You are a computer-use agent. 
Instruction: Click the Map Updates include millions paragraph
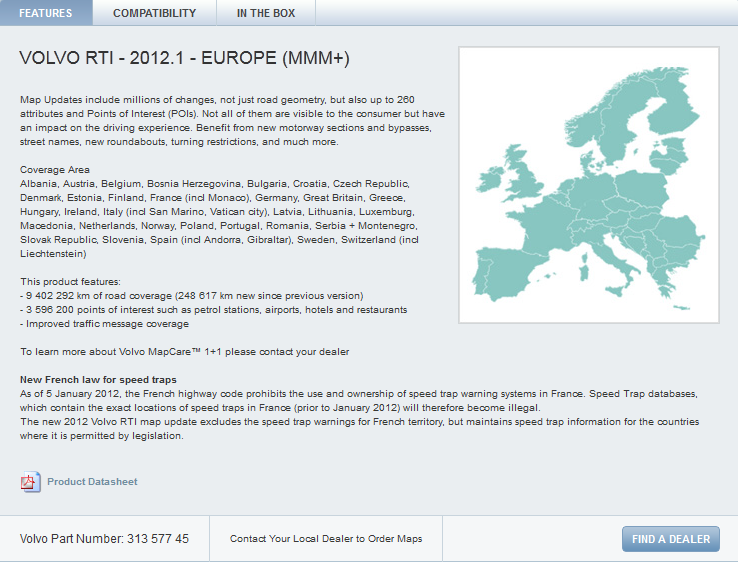click(233, 121)
